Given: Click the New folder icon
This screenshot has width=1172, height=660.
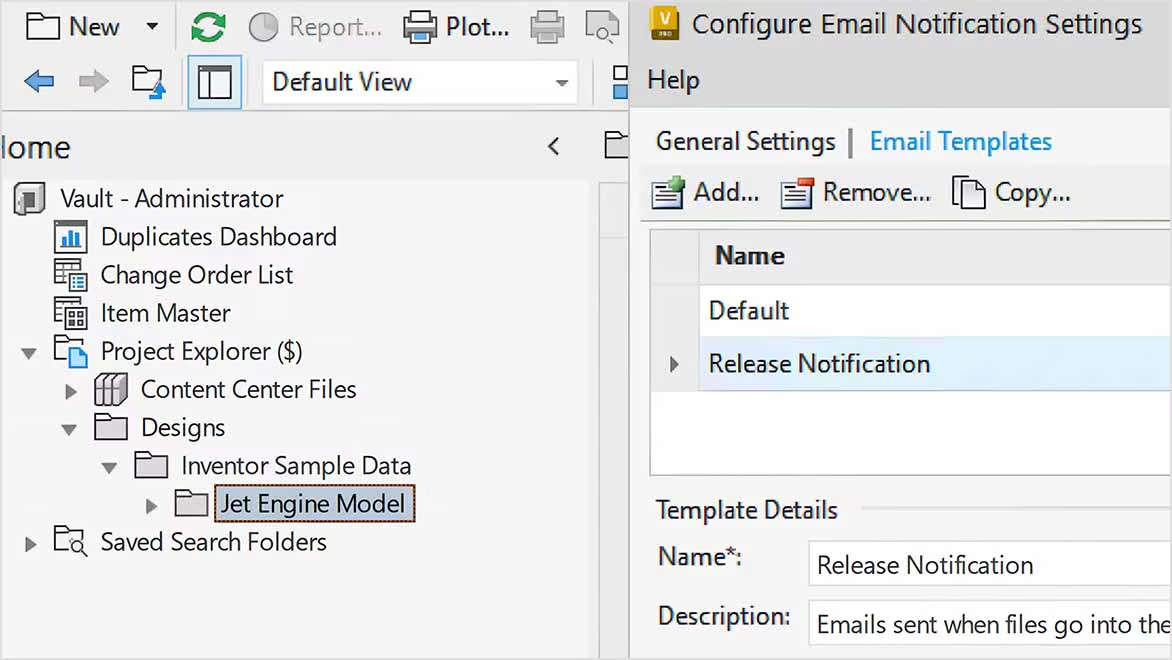Looking at the screenshot, I should 43,27.
